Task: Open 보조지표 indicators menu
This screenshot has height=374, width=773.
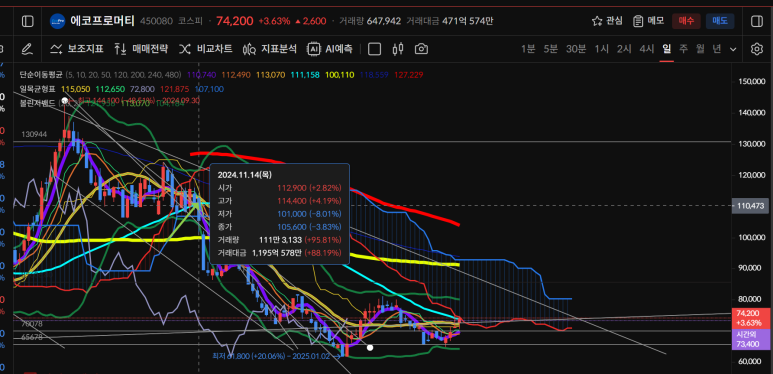Action: coord(77,49)
